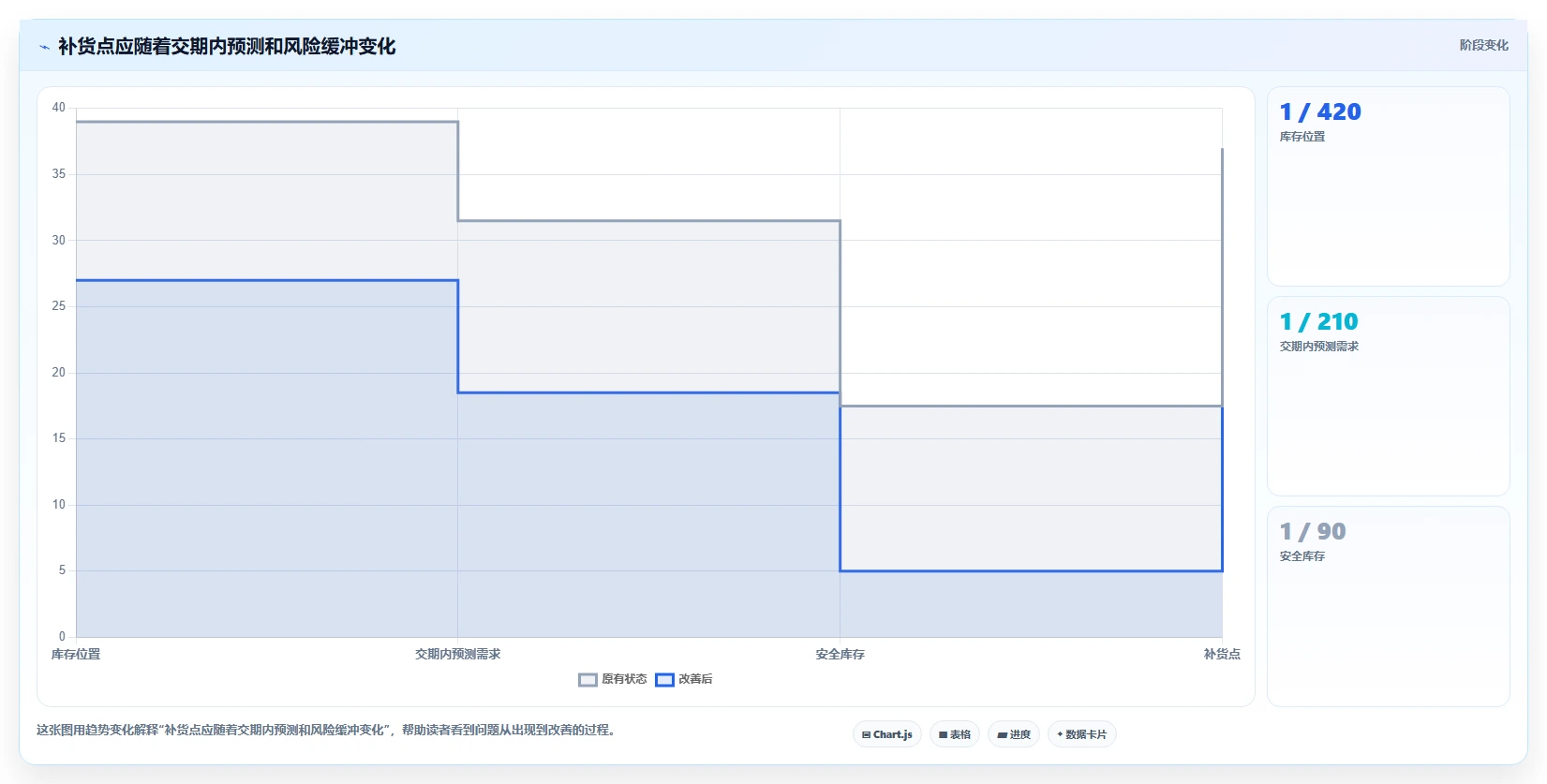
Task: Click the 数据卡片 tag chip
Action: tap(1082, 734)
